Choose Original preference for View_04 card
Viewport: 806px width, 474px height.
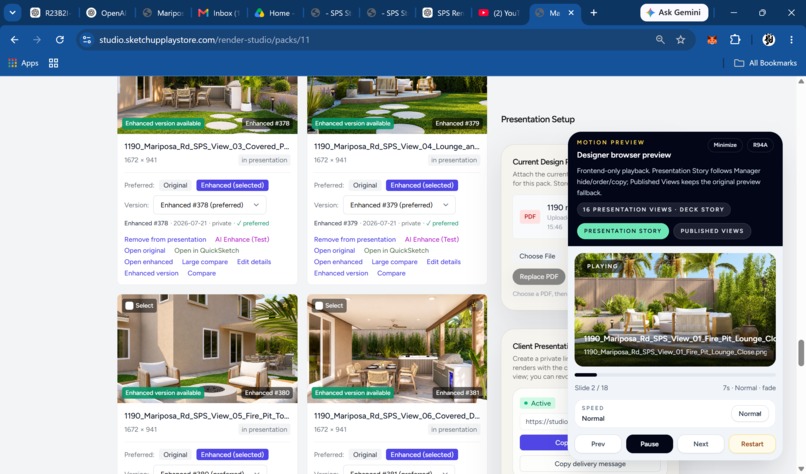click(365, 185)
